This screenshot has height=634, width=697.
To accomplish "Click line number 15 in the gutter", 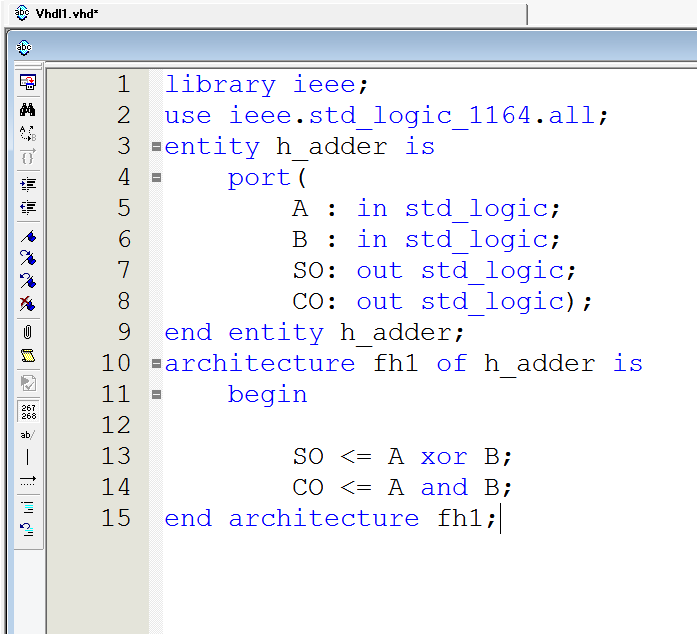I will (x=116, y=518).
